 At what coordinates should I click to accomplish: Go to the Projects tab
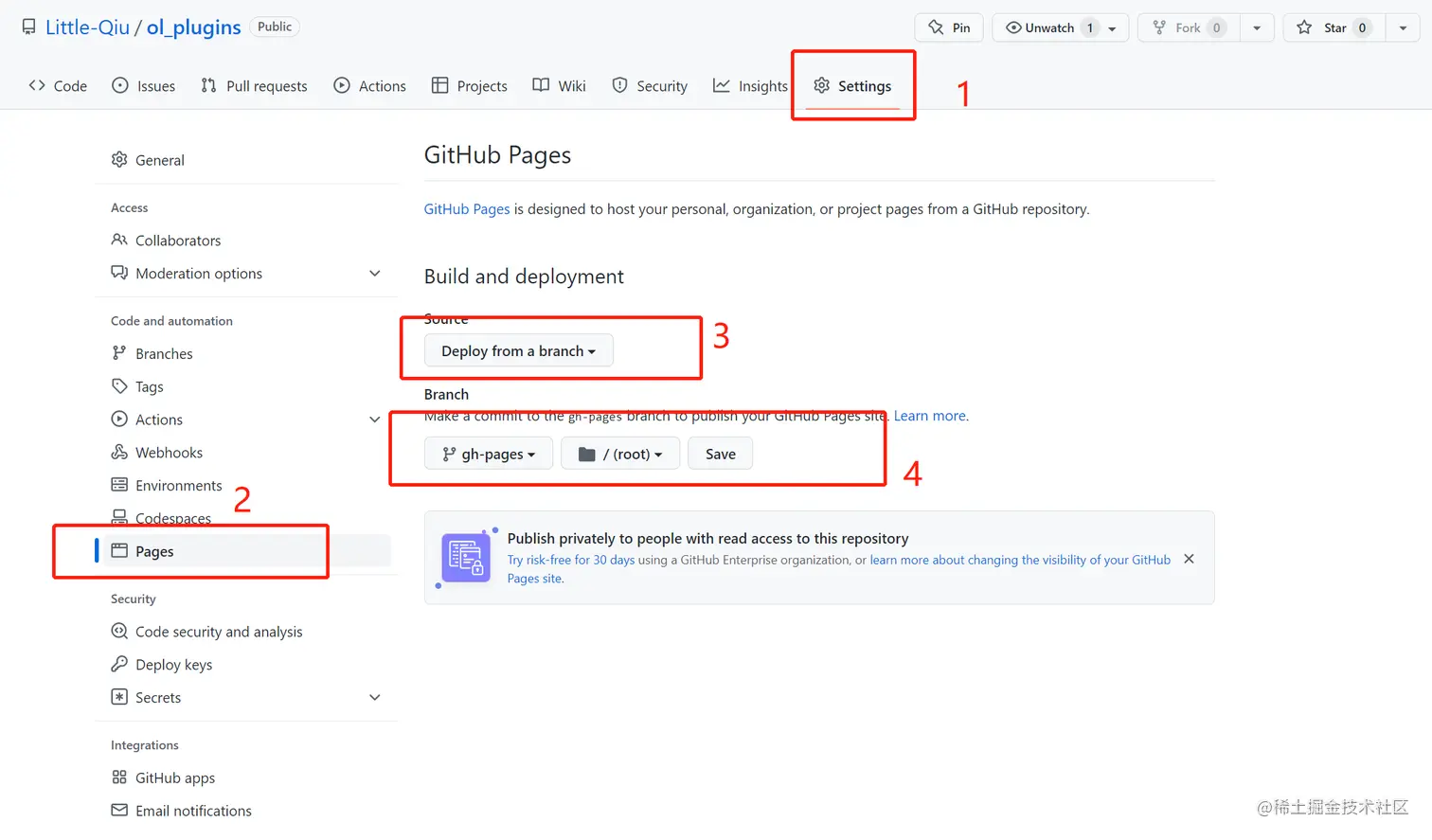point(470,85)
